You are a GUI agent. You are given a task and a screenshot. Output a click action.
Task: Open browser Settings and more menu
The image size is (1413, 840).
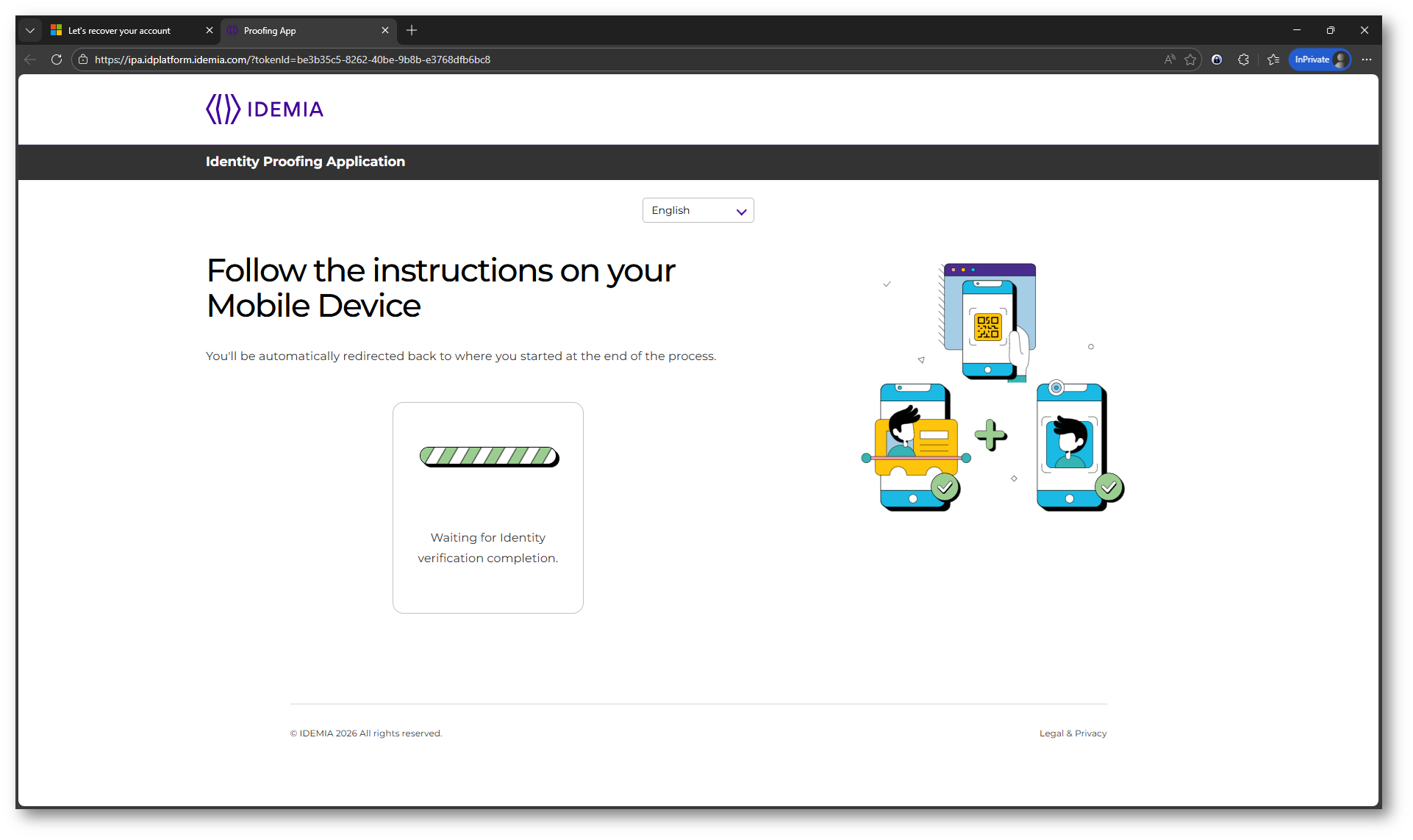click(1367, 60)
